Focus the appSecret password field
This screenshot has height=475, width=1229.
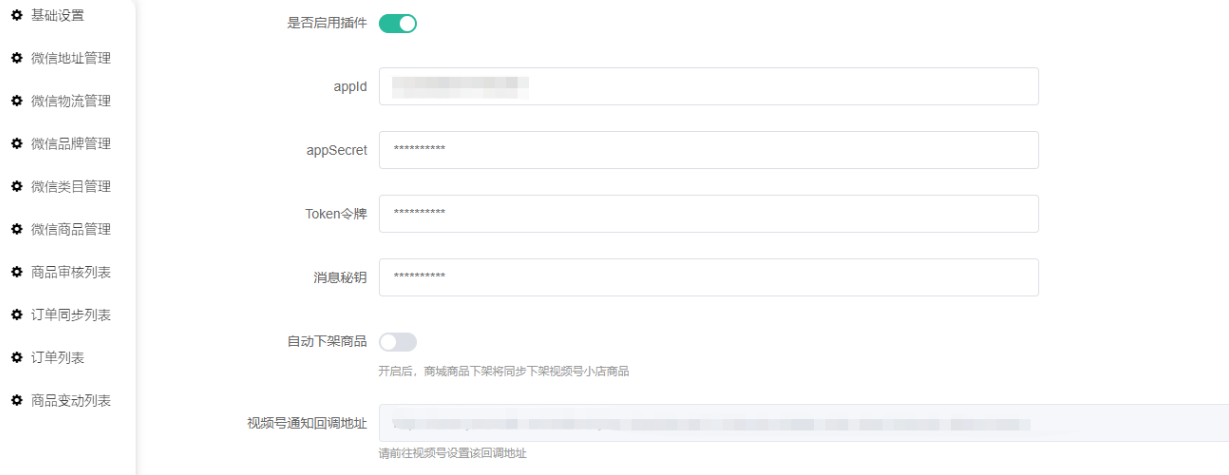[x=708, y=150]
